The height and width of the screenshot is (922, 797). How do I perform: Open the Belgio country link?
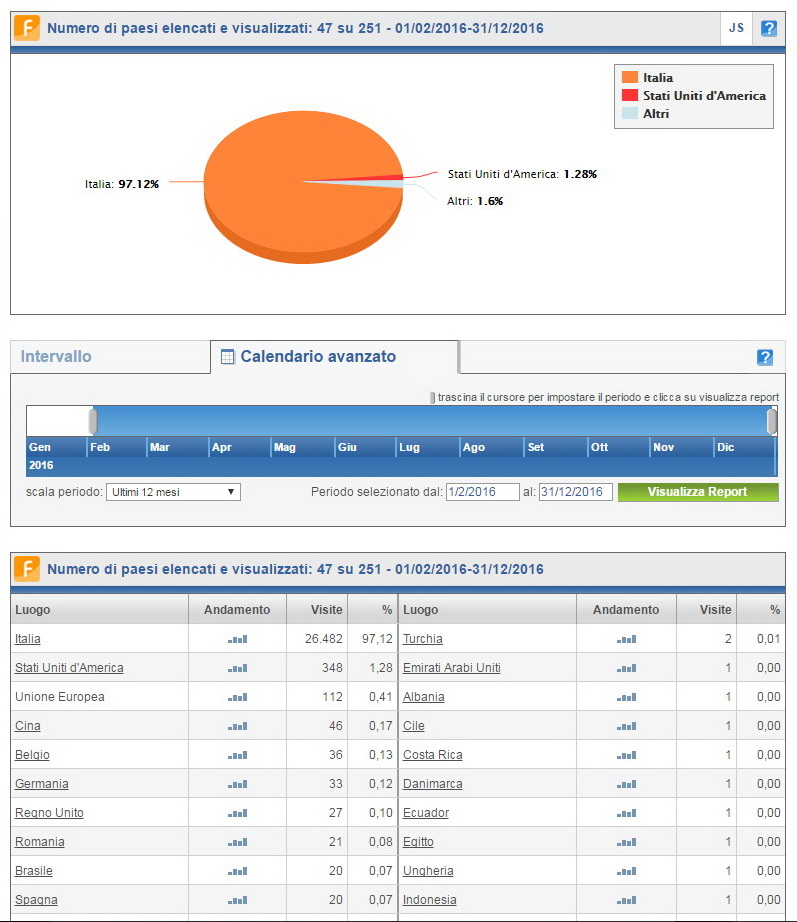tap(32, 755)
